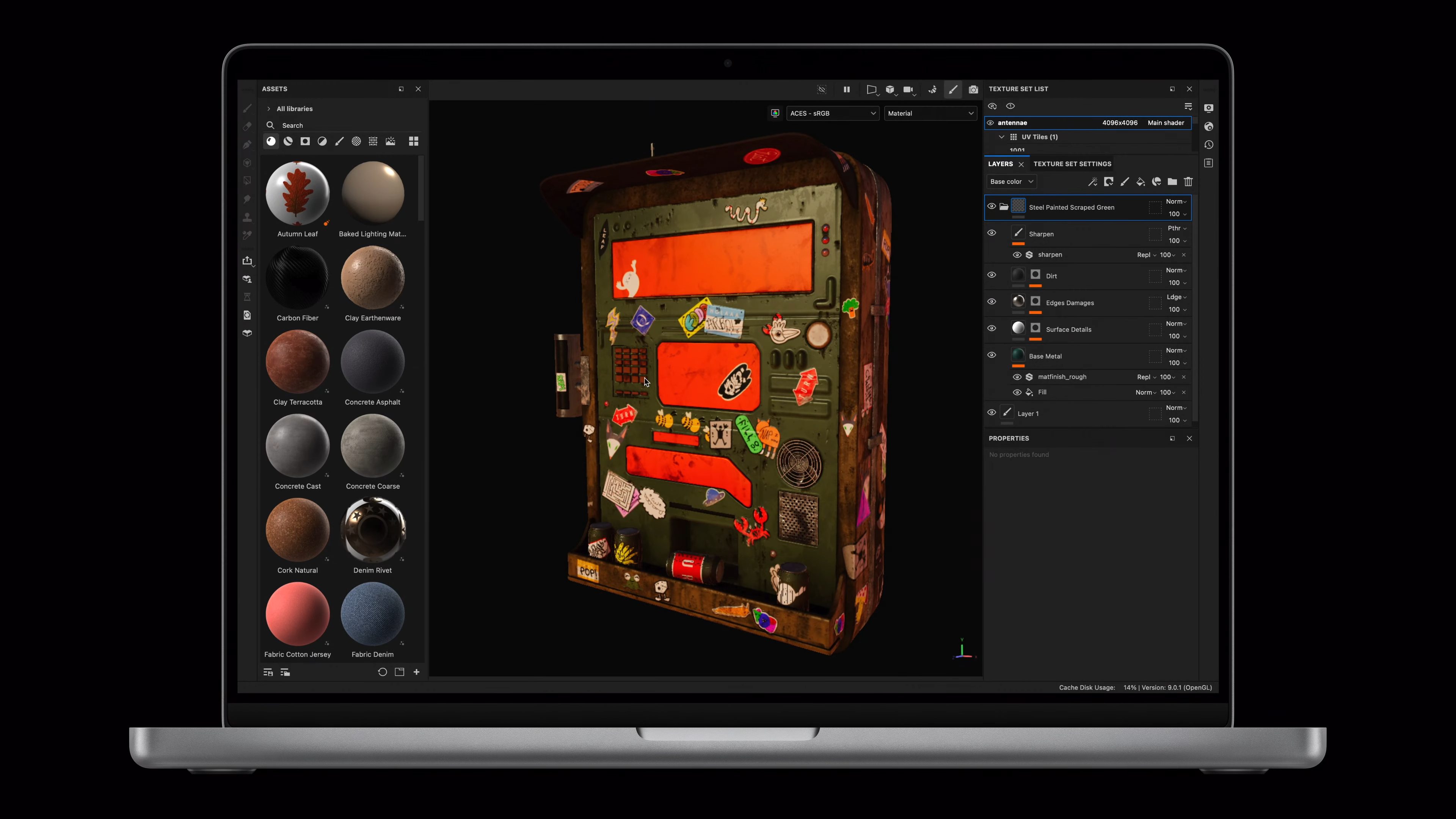
Task: Click the grid view icon in Assets
Action: point(414,141)
